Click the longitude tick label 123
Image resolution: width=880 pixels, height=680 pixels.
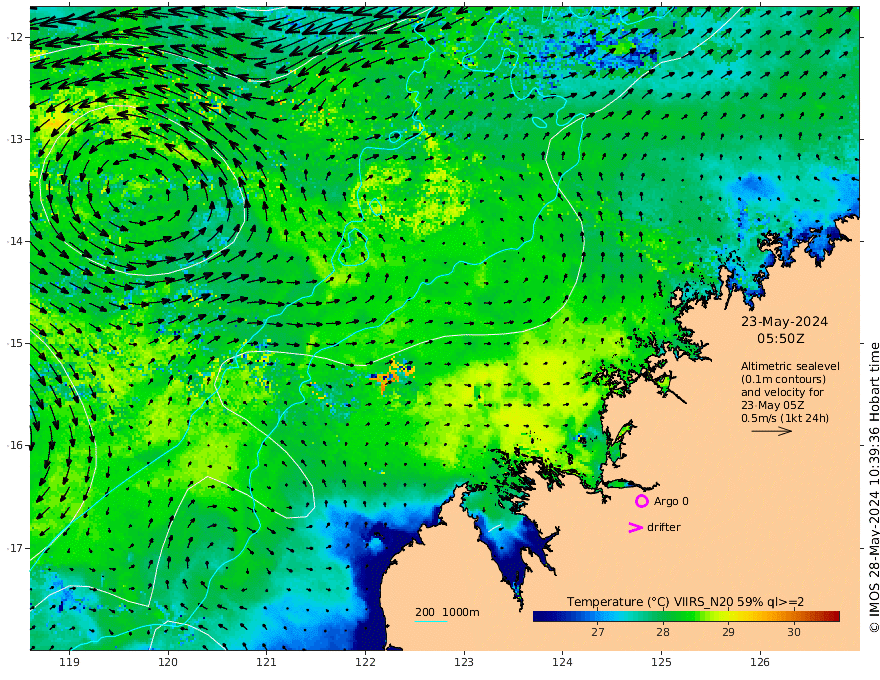[464, 662]
